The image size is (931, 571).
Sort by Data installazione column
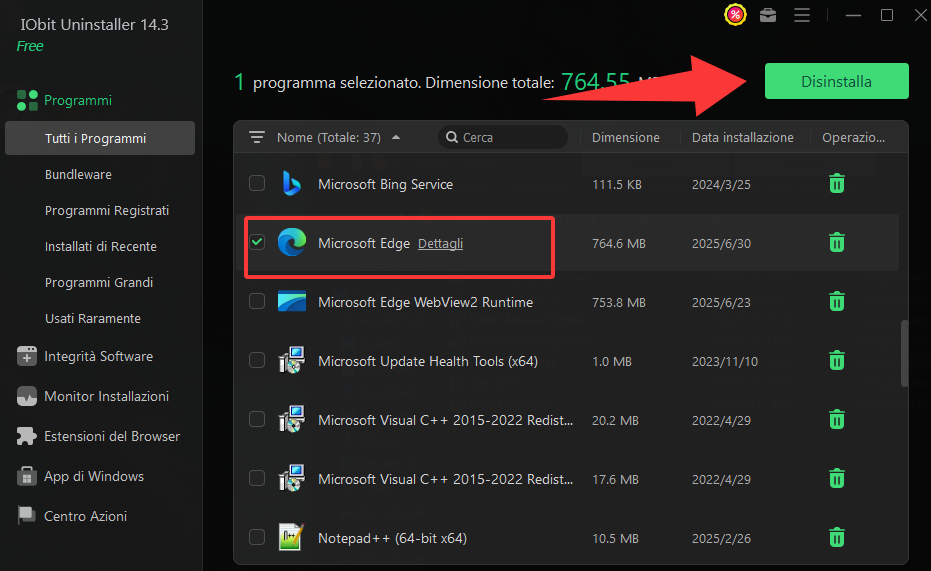click(743, 138)
